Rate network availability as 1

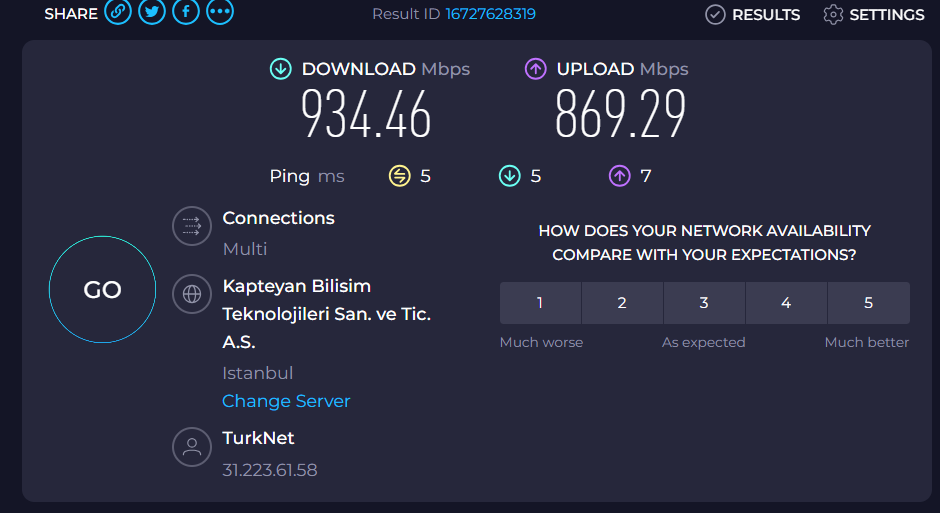tap(540, 303)
